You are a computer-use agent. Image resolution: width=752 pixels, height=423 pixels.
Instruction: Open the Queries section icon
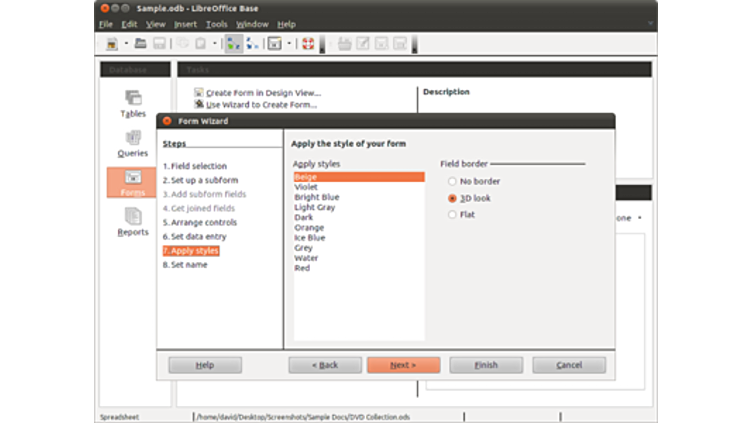click(x=133, y=138)
